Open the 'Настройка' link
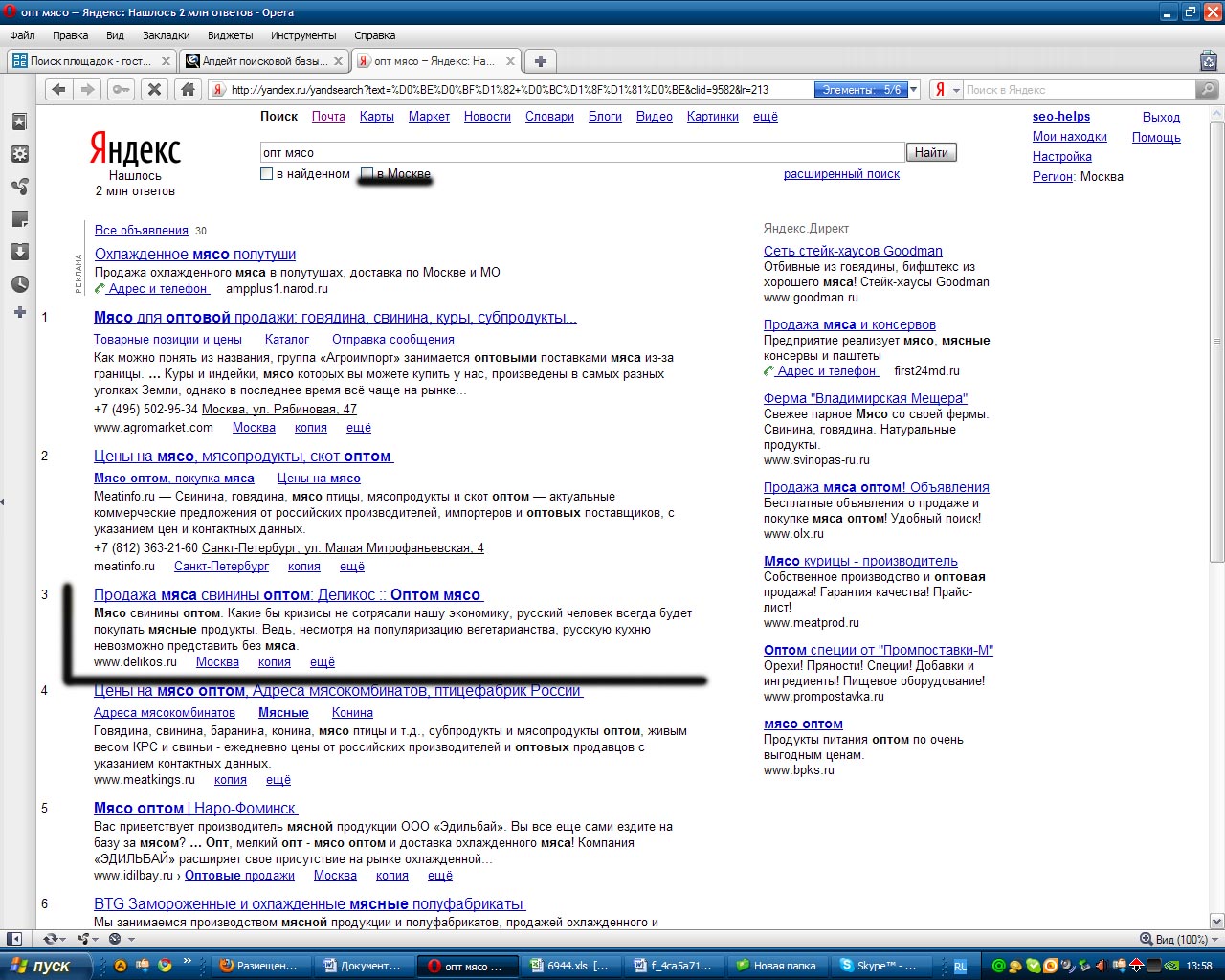Screen dimensions: 1225x980 point(1062,156)
